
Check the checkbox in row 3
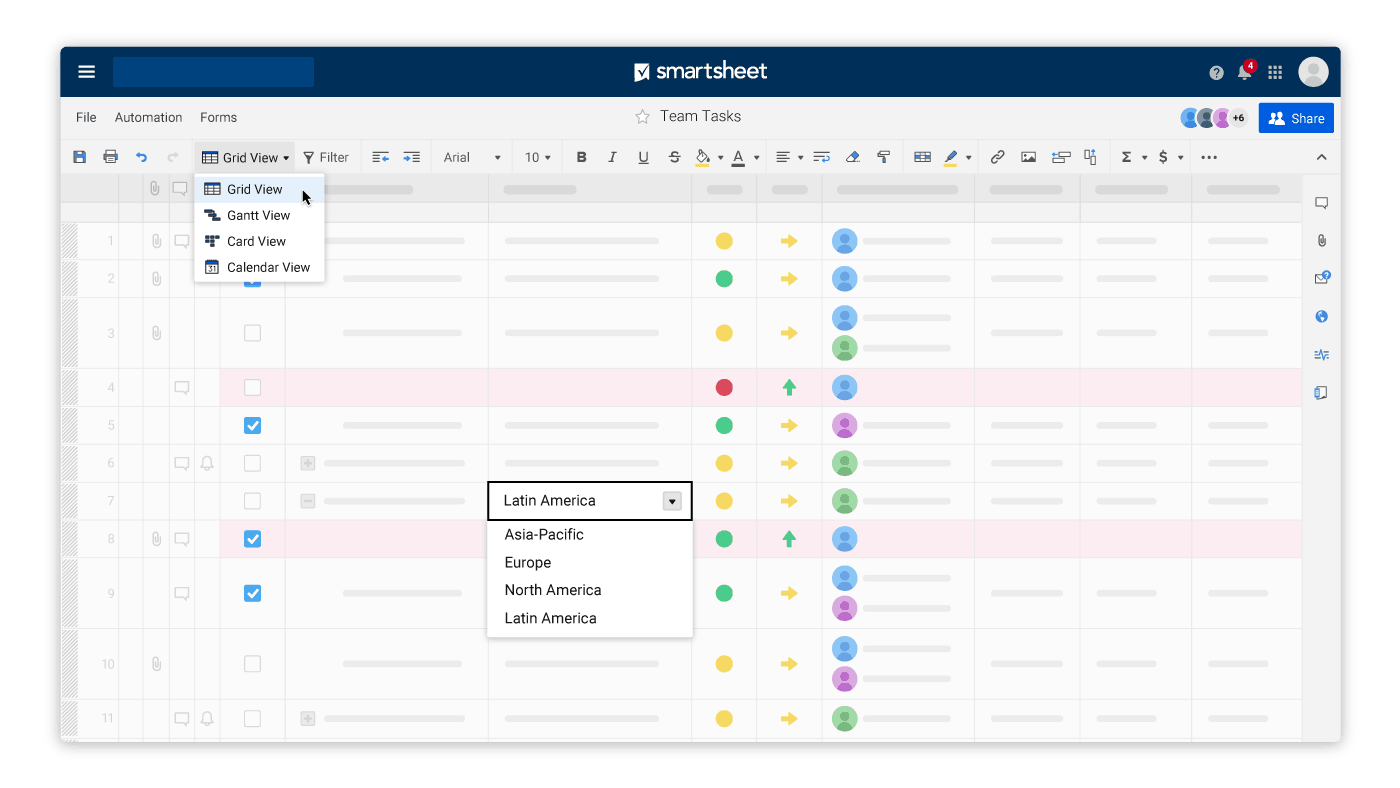coord(253,333)
